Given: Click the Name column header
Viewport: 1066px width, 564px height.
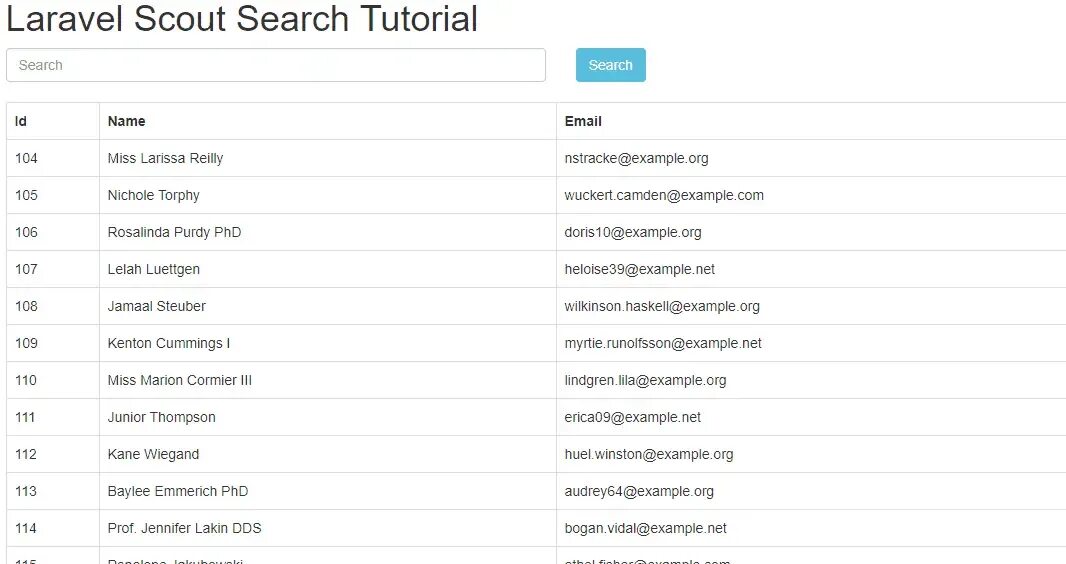Looking at the screenshot, I should 127,121.
